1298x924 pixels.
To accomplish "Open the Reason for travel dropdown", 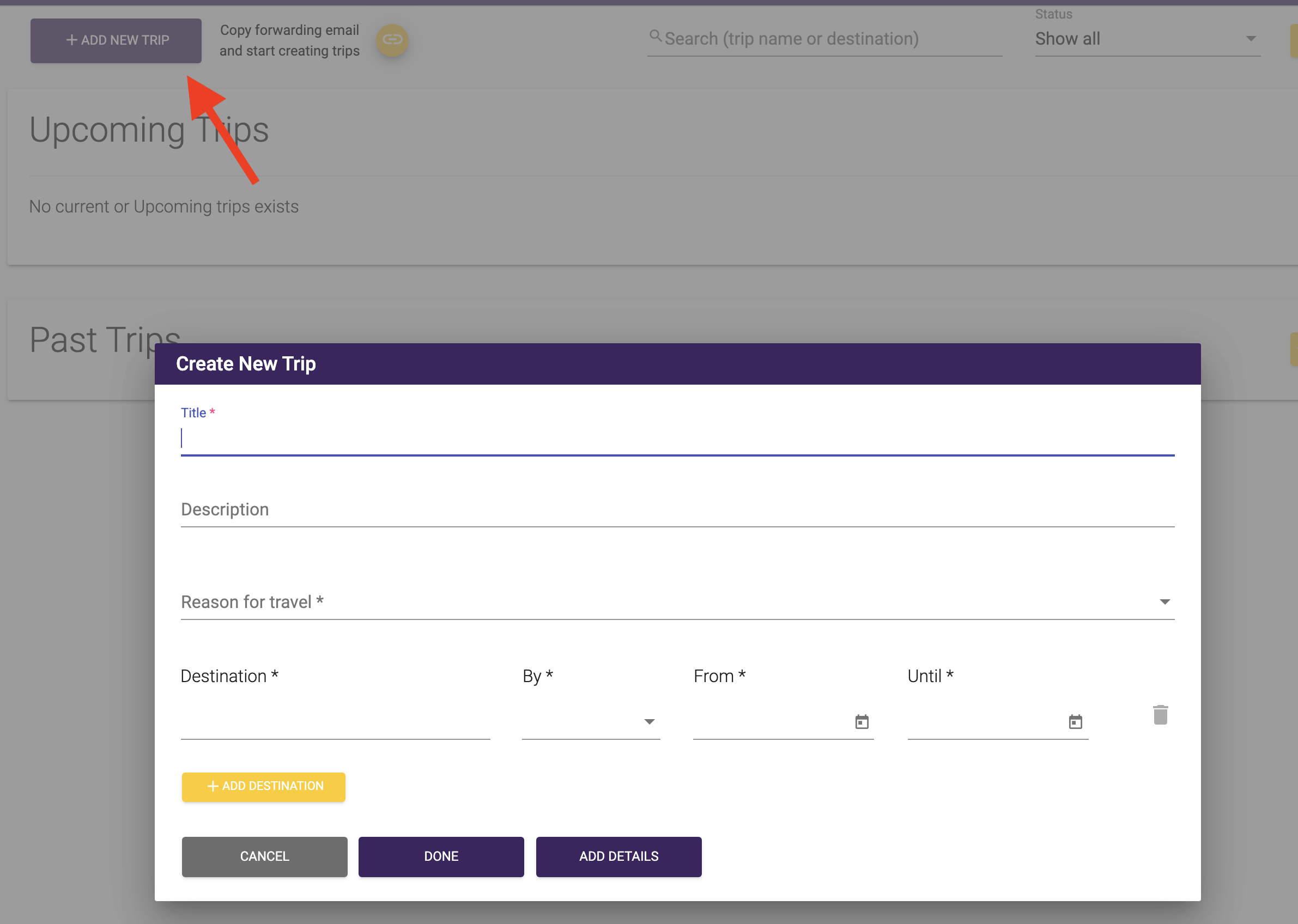I will point(677,602).
